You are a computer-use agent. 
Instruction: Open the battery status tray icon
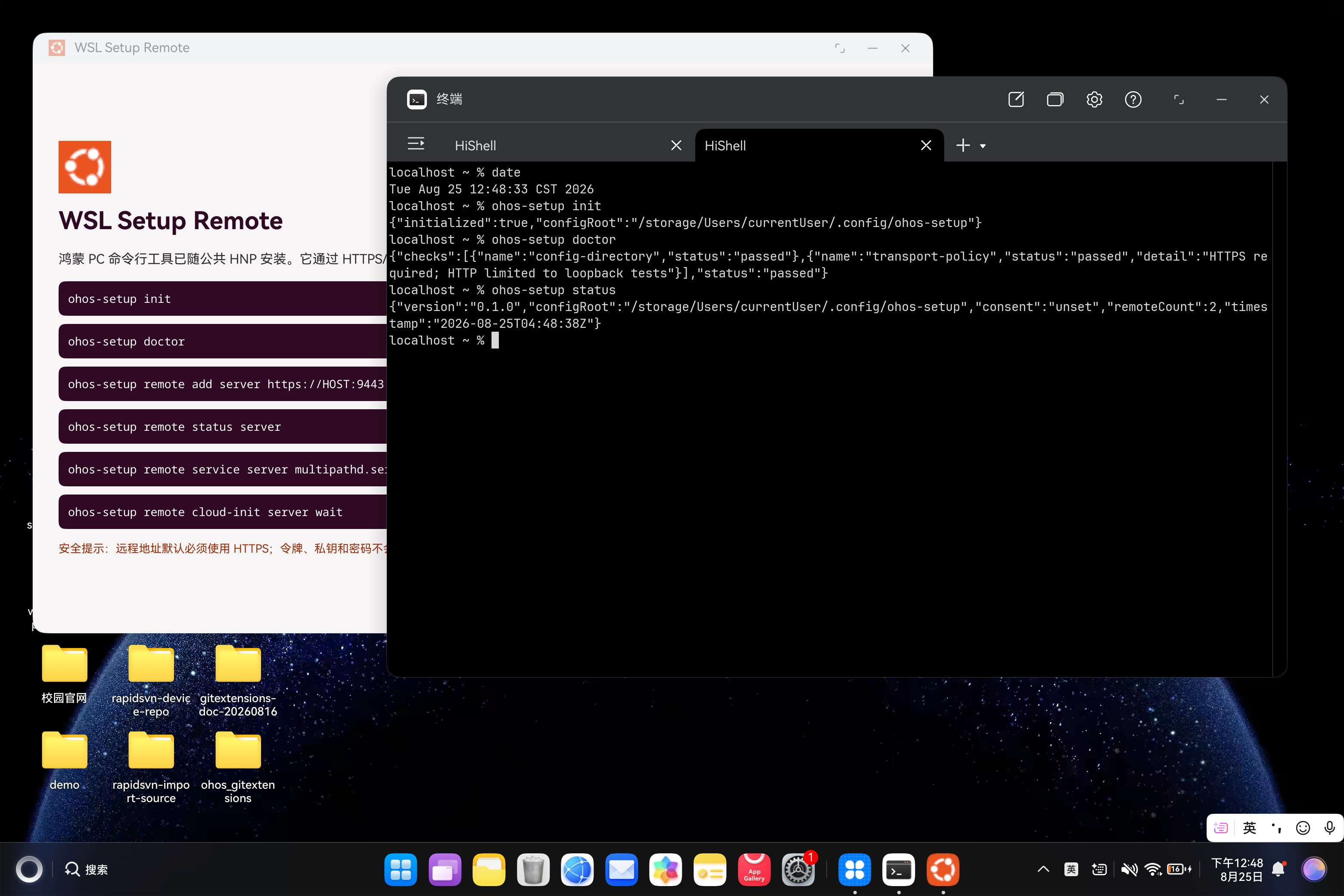[x=1179, y=869]
